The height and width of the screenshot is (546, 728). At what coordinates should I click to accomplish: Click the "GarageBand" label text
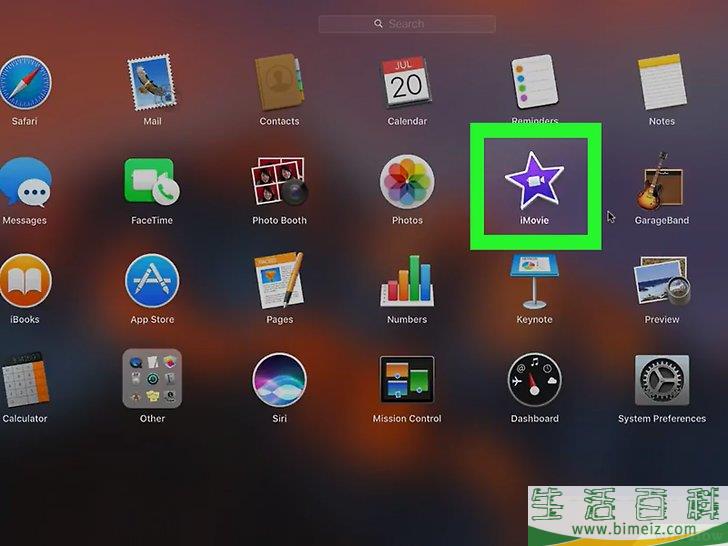click(x=662, y=221)
